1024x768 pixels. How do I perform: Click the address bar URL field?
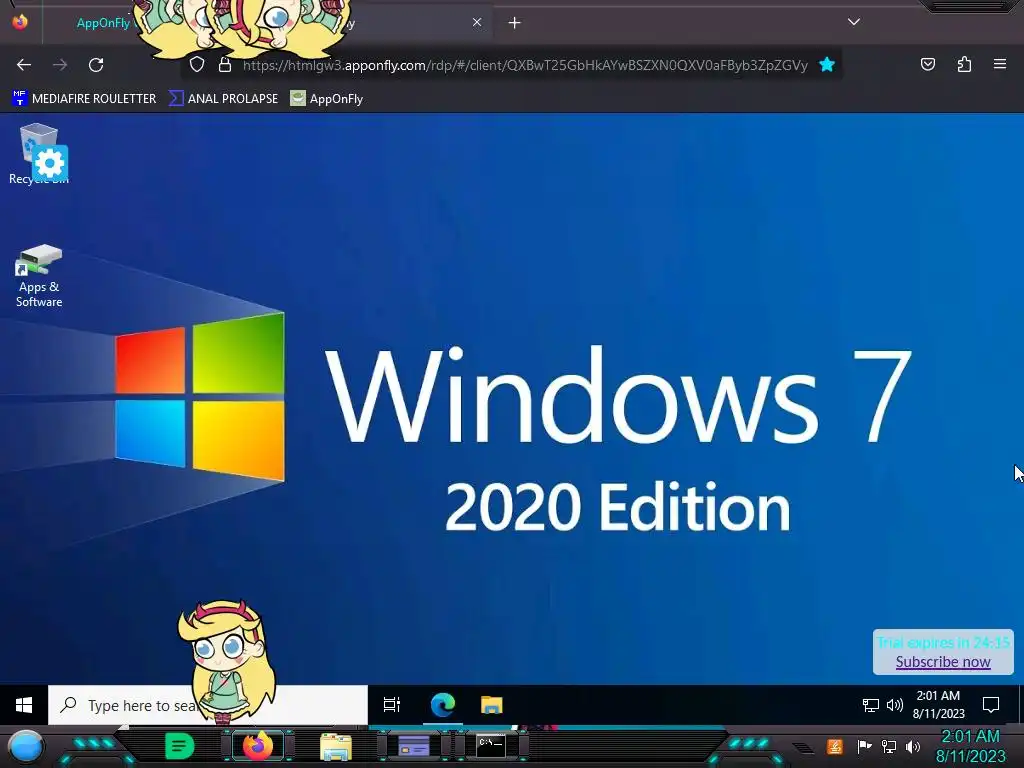pos(525,65)
